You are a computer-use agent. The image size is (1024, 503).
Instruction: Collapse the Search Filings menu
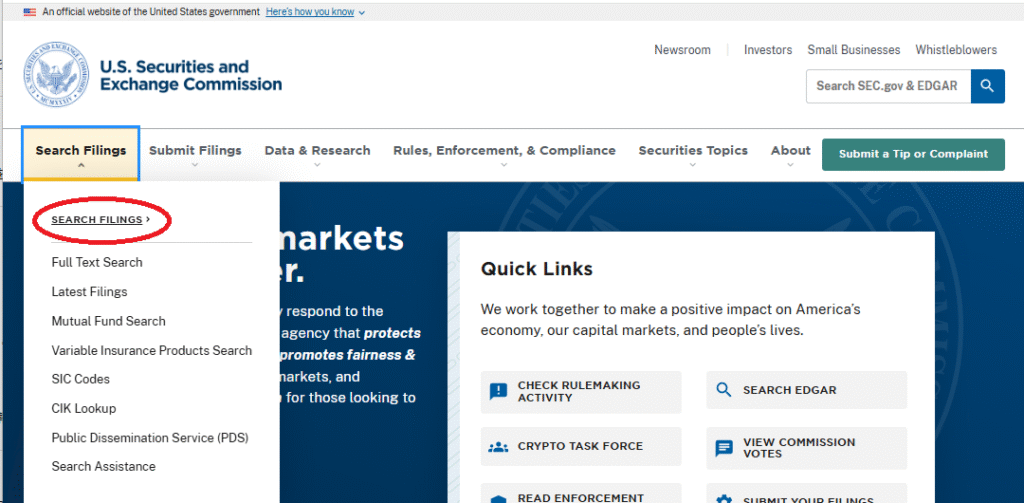click(81, 154)
